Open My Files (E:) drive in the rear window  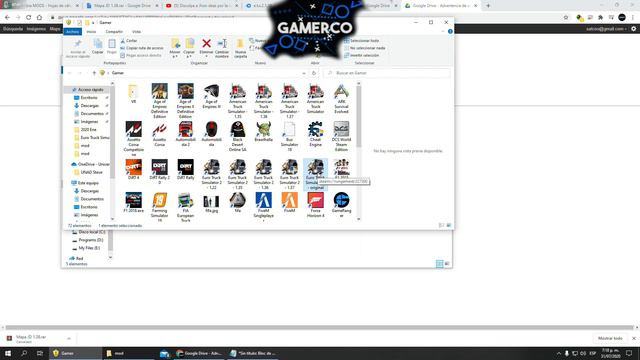point(86,248)
